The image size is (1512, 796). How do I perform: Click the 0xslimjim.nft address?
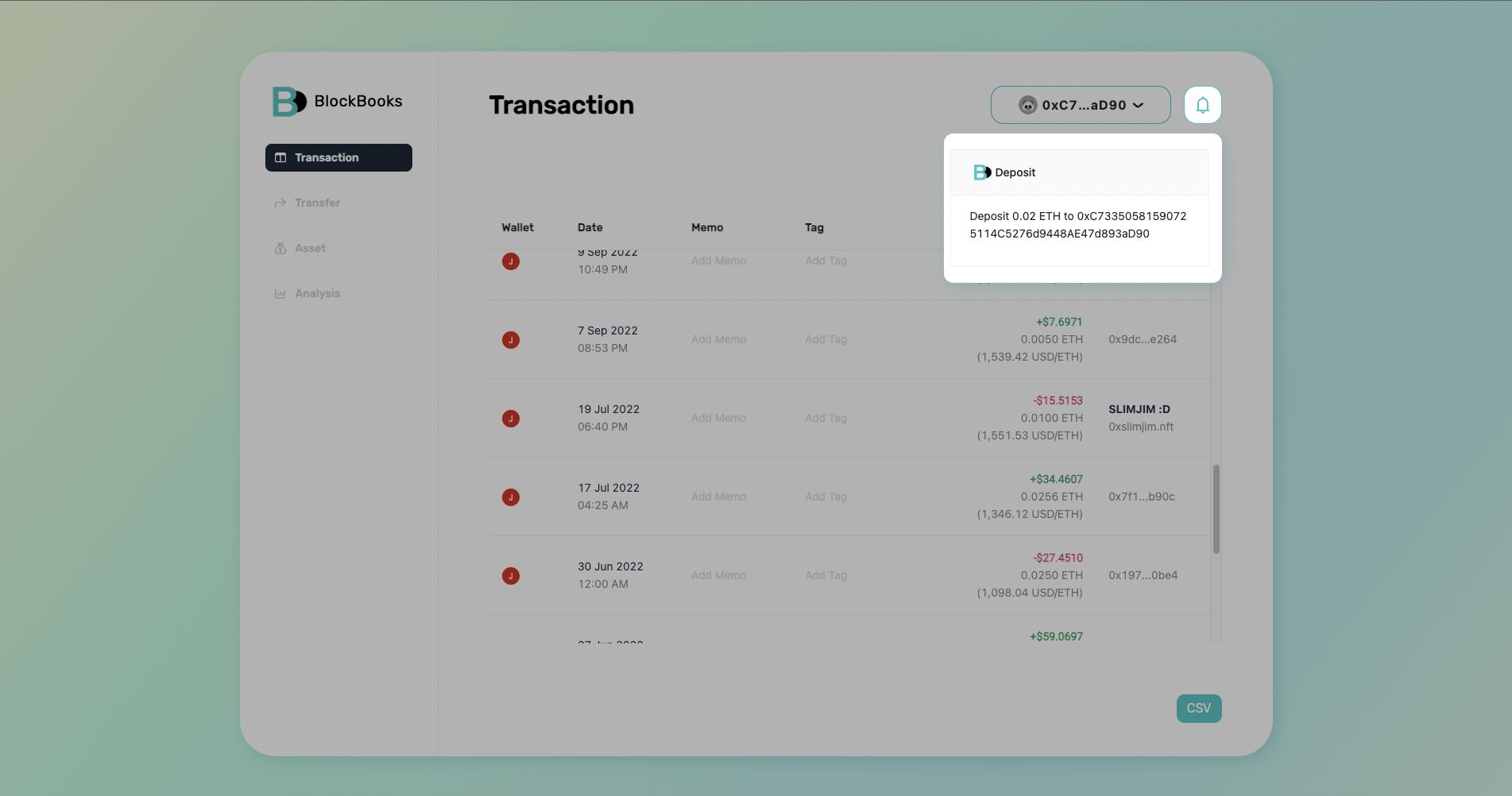[1141, 427]
